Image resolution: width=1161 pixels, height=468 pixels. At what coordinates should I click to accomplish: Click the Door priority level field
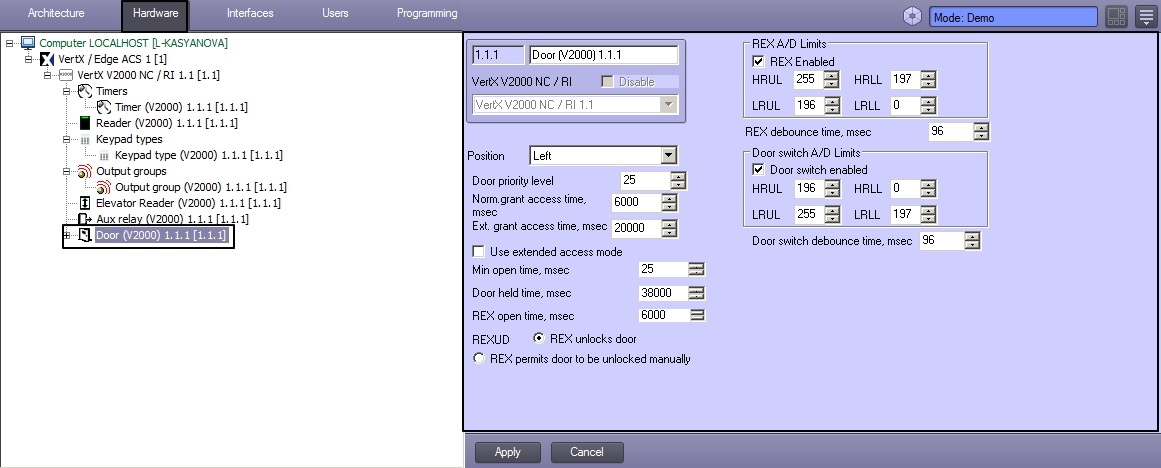tap(643, 180)
